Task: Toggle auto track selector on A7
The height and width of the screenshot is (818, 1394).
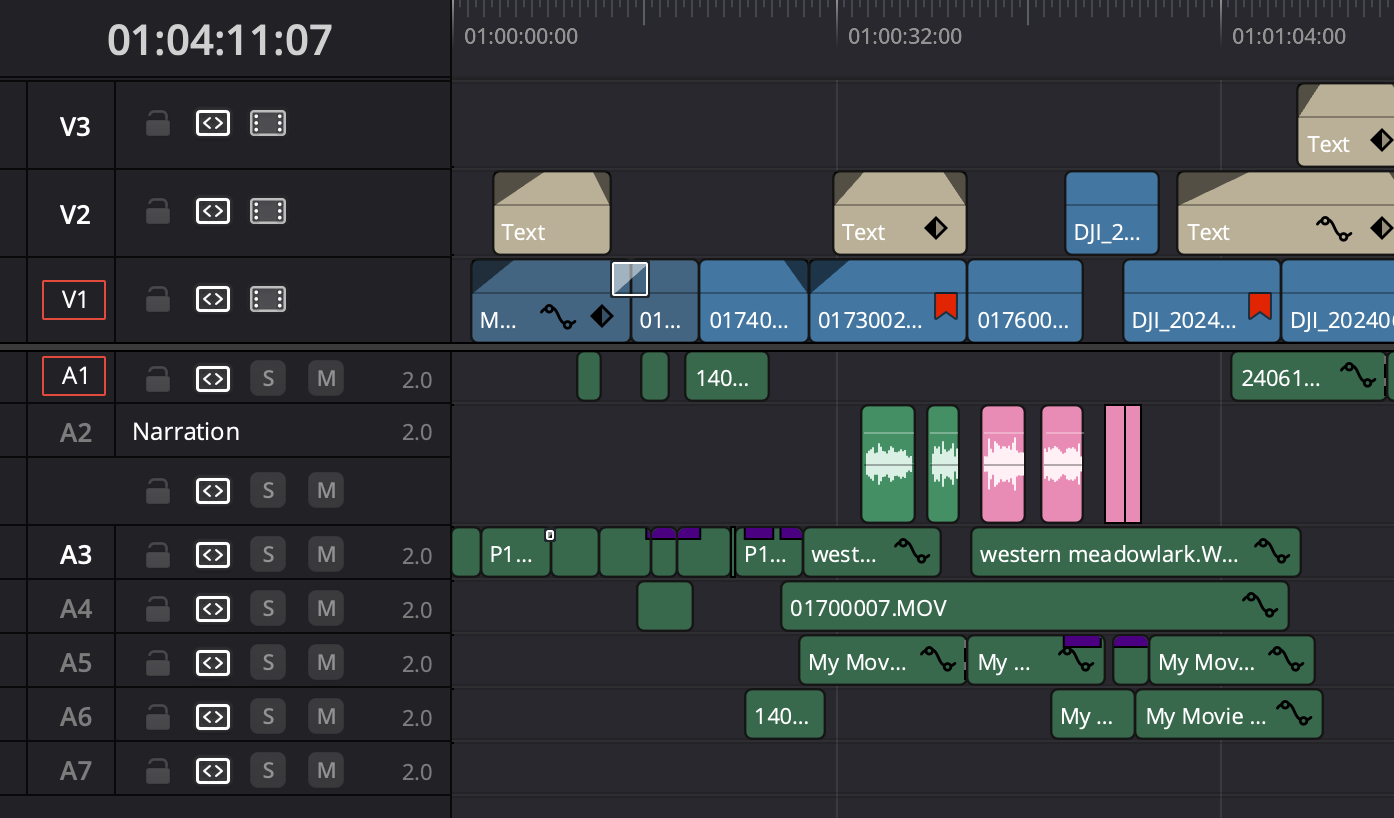Action: coord(212,770)
